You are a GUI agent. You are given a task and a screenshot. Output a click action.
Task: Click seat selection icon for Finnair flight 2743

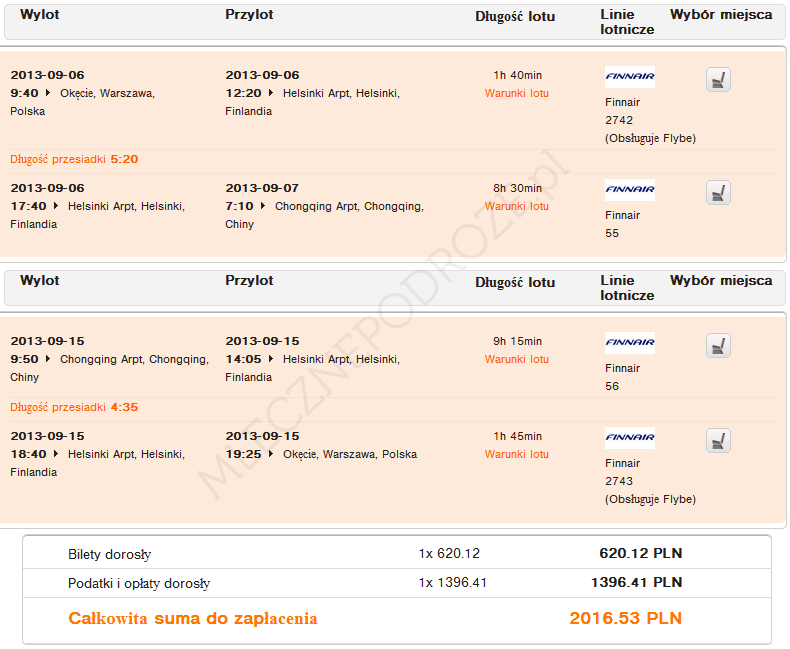[717, 441]
